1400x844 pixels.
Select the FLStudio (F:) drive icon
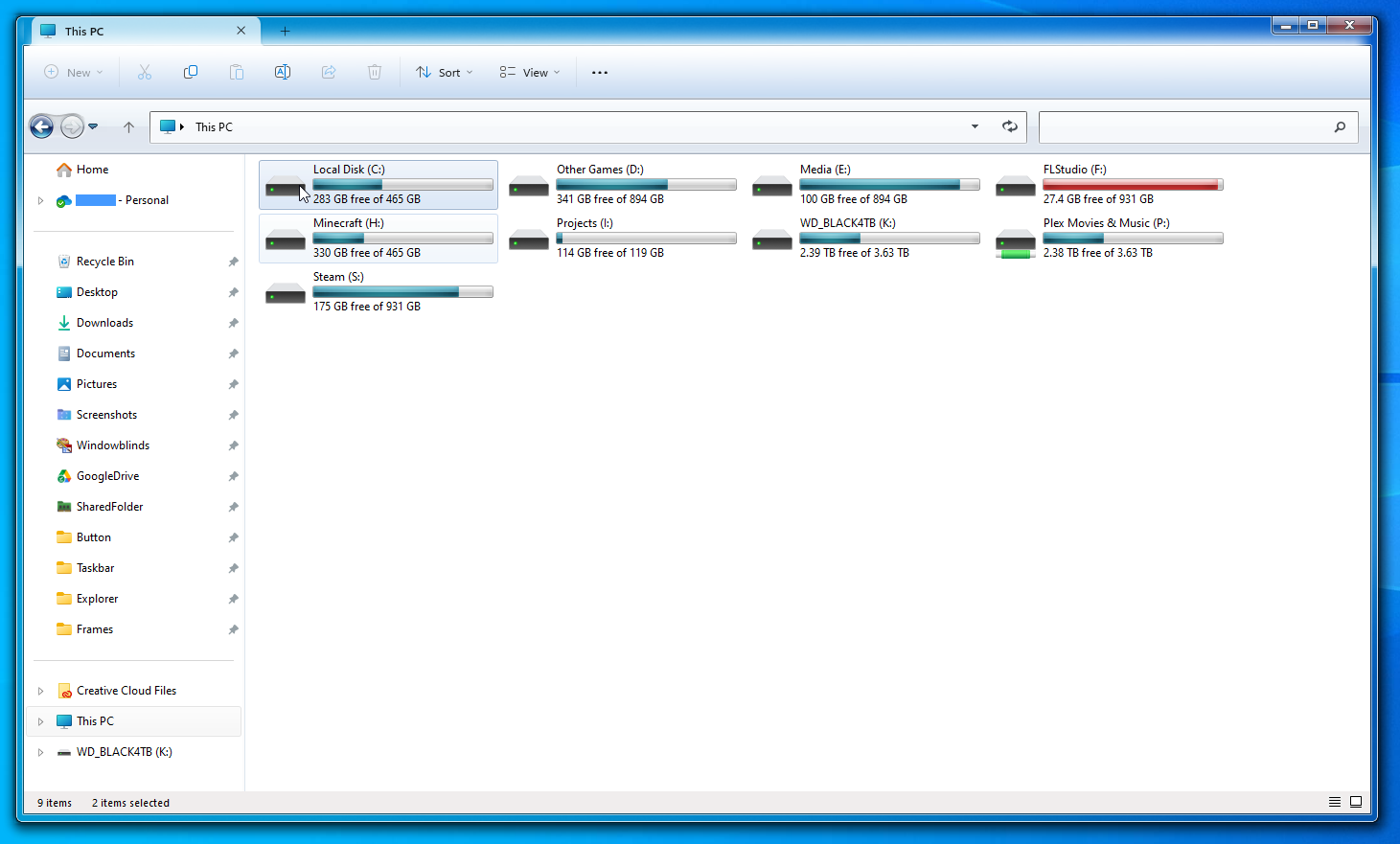click(x=1016, y=187)
